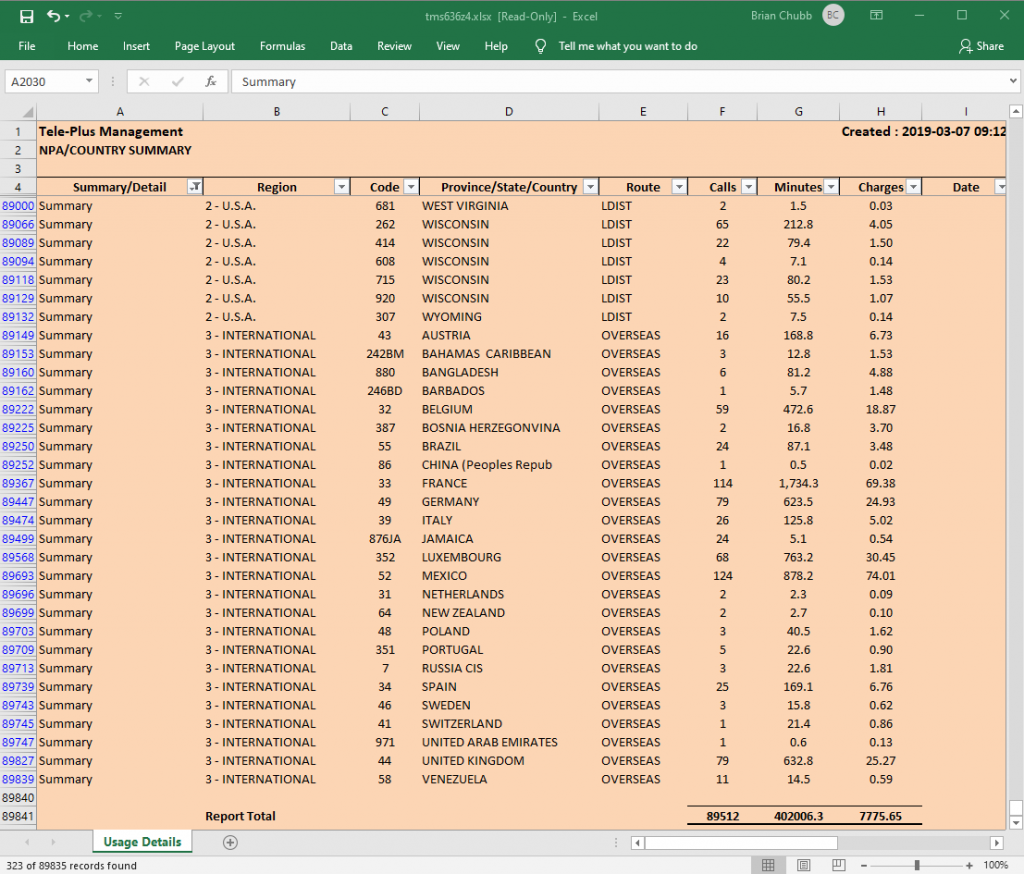The image size is (1024, 874).
Task: Open the Page Layout ribbon tab
Action: pyautogui.click(x=204, y=46)
